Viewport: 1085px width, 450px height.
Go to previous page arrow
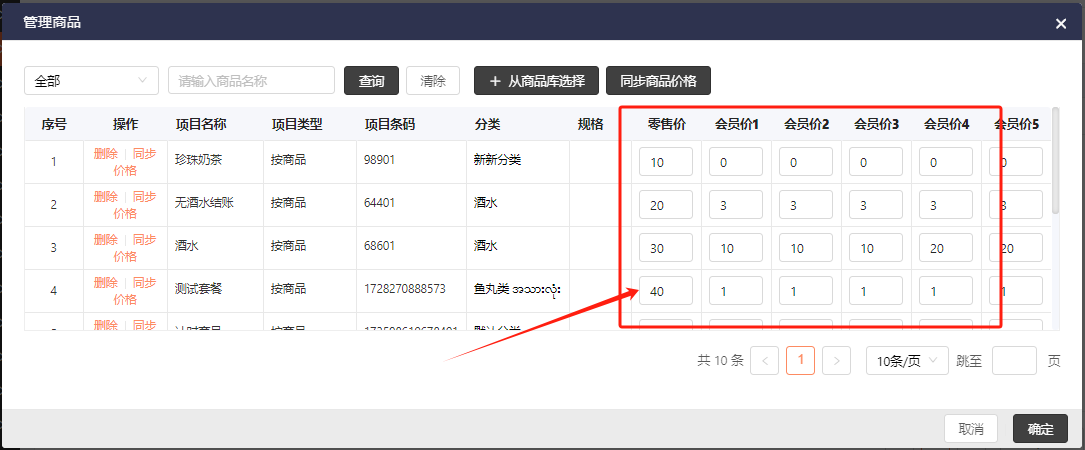pos(764,360)
